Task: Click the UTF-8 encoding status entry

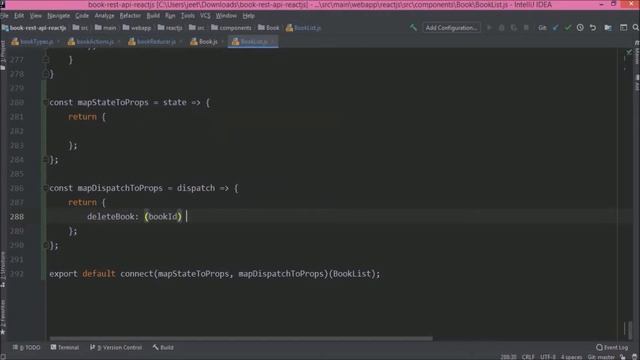Action: (548, 357)
